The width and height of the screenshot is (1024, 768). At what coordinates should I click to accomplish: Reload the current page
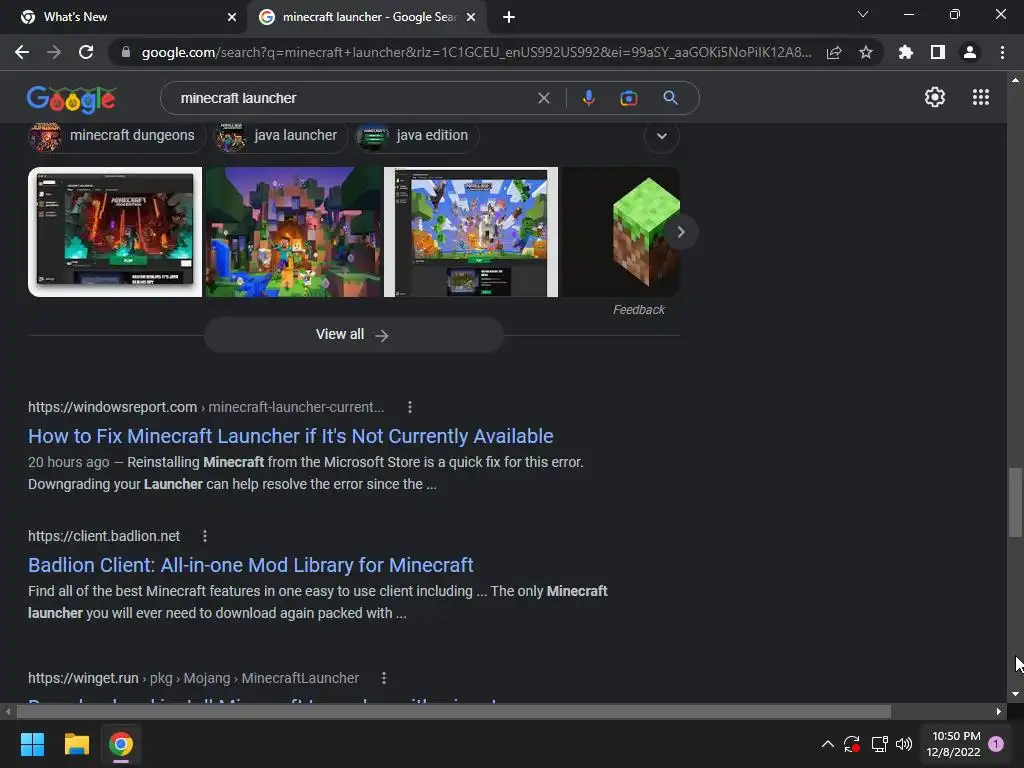click(x=86, y=52)
